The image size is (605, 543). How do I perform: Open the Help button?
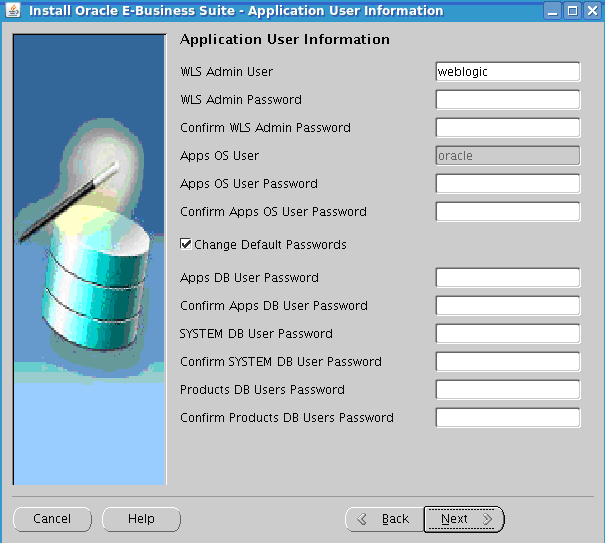[x=141, y=519]
